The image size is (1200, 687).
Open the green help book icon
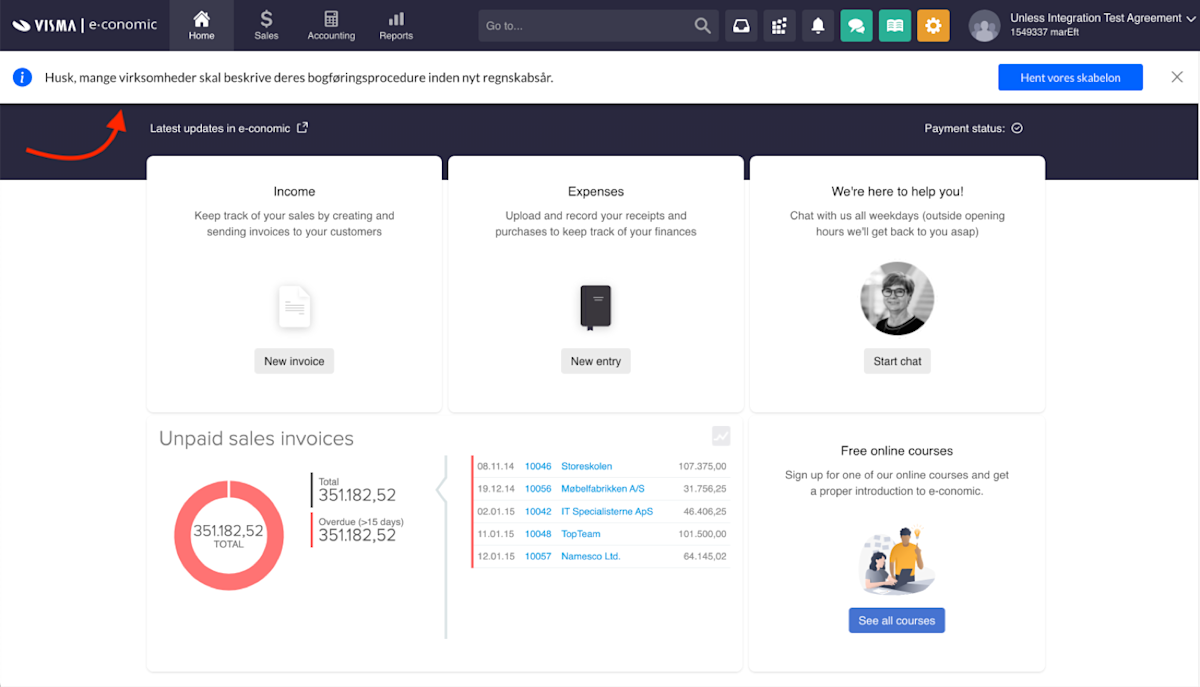pos(895,25)
